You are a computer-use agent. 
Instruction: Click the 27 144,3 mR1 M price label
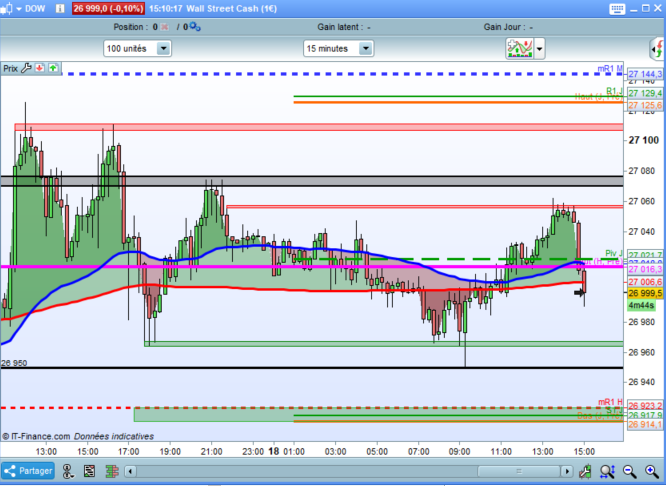point(645,74)
